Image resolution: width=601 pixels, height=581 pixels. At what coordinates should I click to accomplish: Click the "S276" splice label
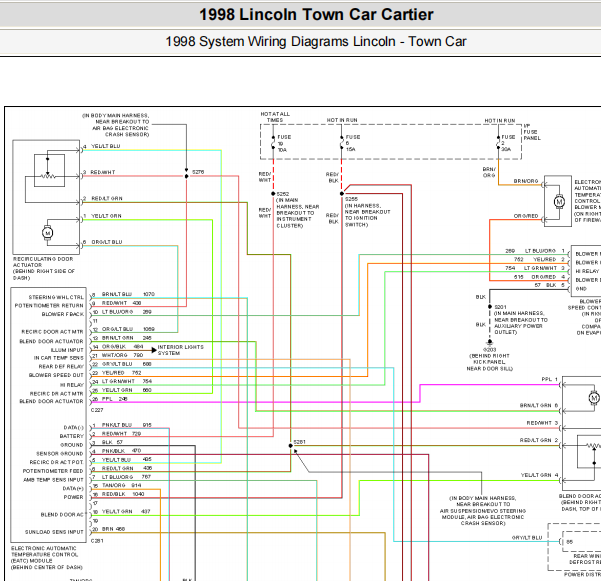pyautogui.click(x=198, y=172)
